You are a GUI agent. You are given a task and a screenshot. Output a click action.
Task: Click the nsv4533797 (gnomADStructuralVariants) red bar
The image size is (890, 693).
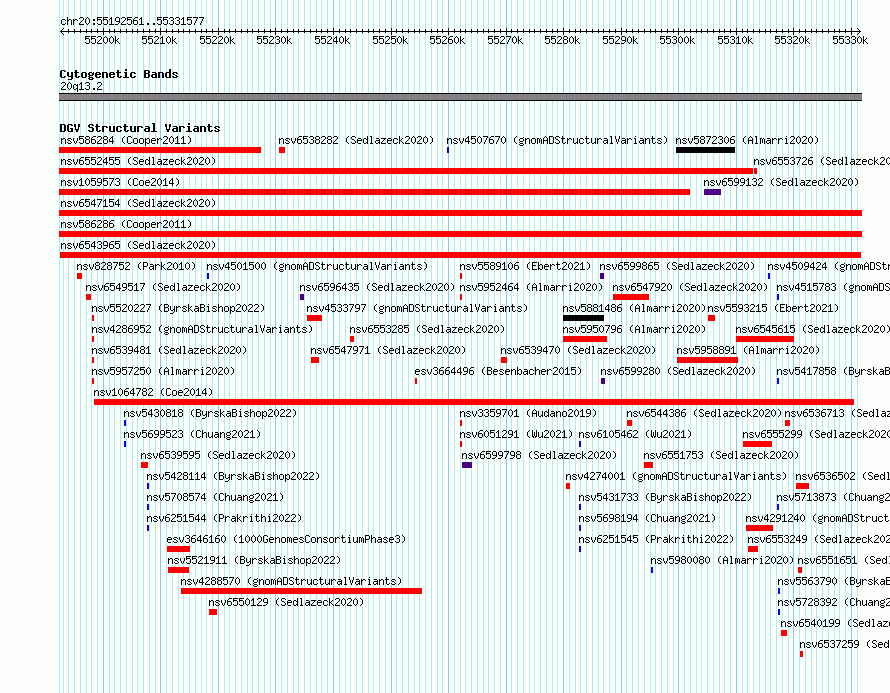point(314,318)
